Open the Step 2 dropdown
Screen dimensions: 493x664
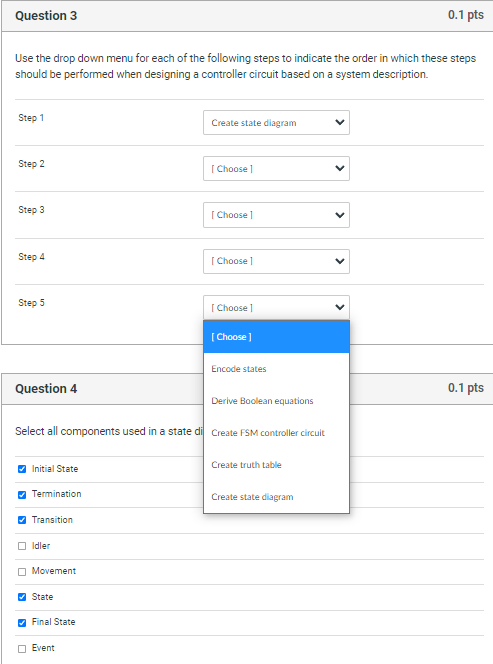point(276,169)
